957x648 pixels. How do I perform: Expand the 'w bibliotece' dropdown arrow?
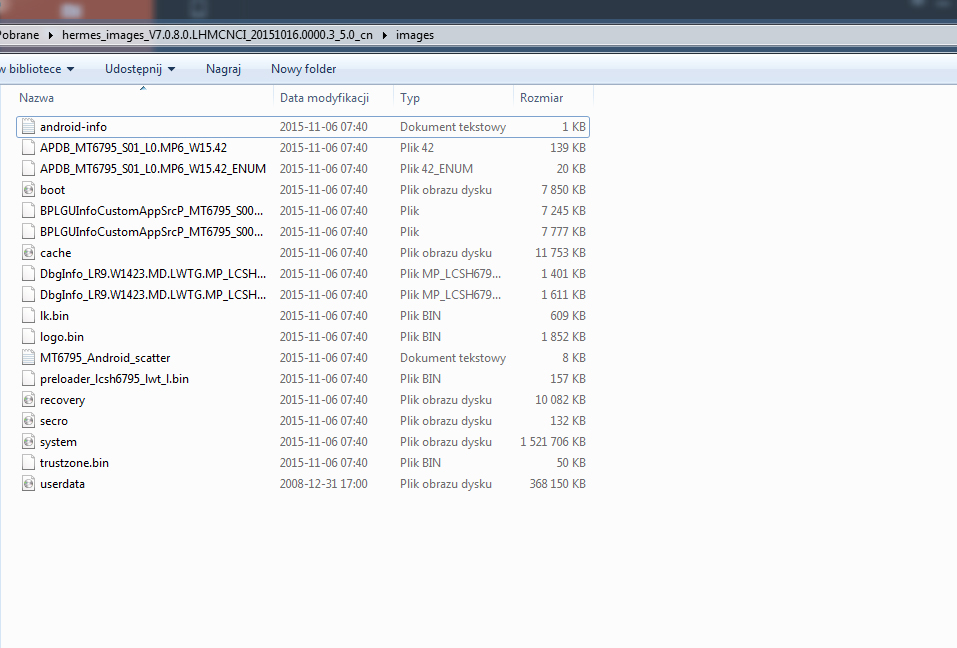(x=70, y=69)
